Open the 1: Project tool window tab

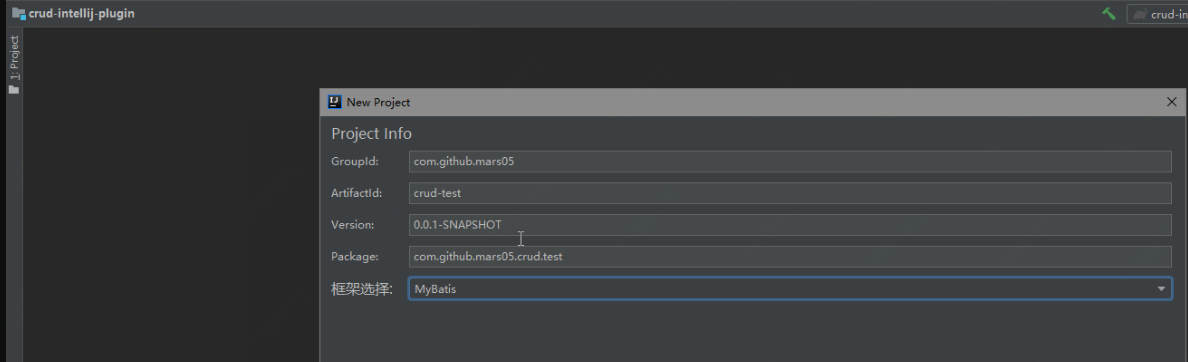click(14, 58)
